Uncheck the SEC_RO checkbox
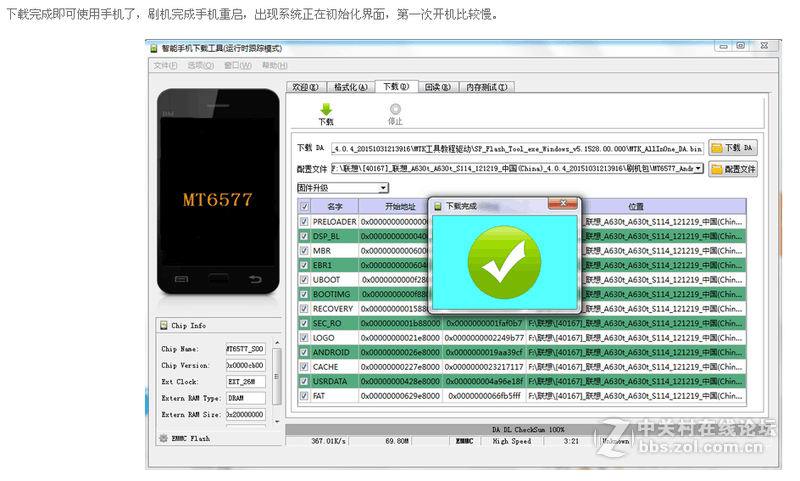Viewport: 800px width, 481px height. tap(305, 323)
